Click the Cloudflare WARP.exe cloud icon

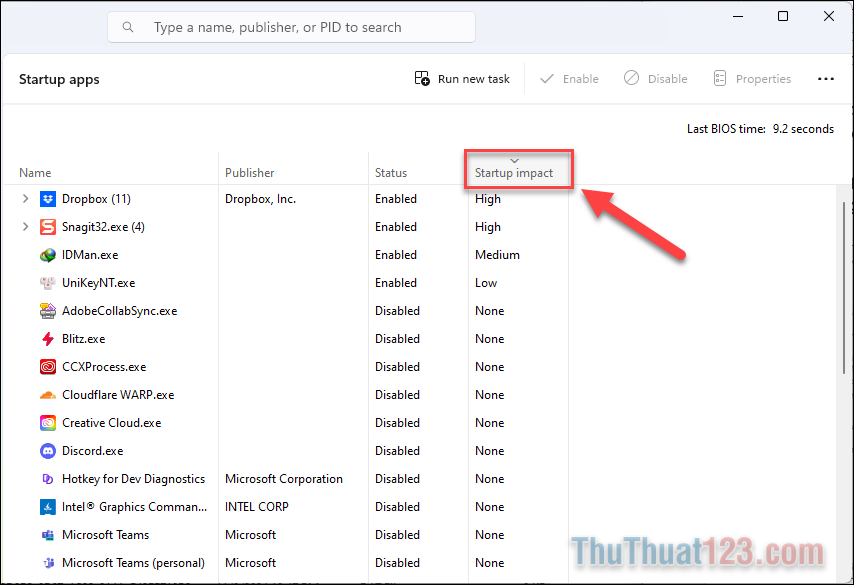tap(48, 395)
